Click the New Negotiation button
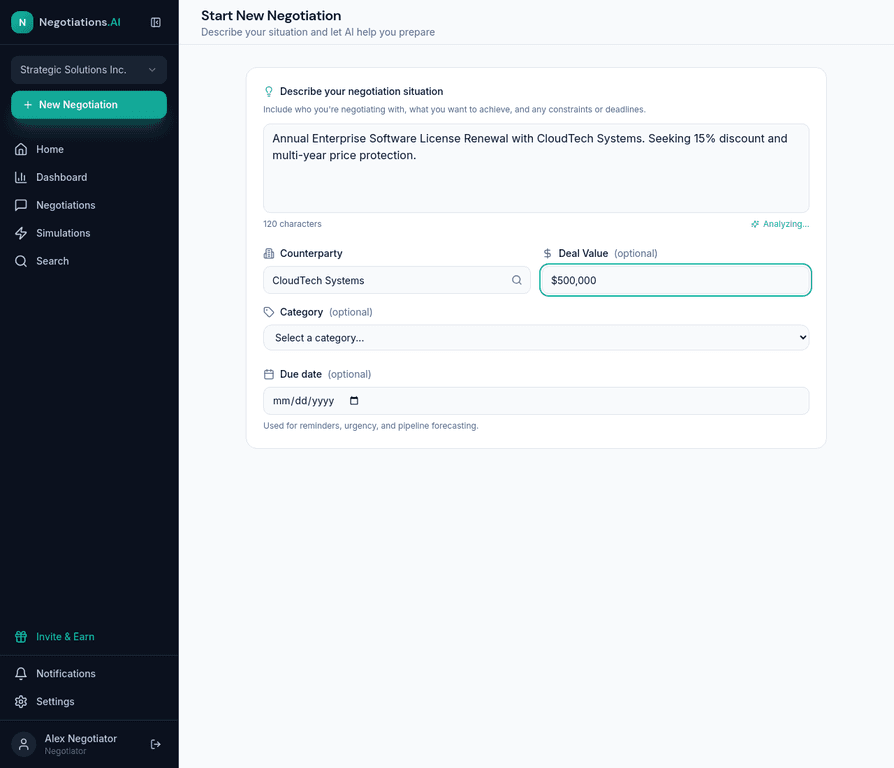 [x=88, y=104]
